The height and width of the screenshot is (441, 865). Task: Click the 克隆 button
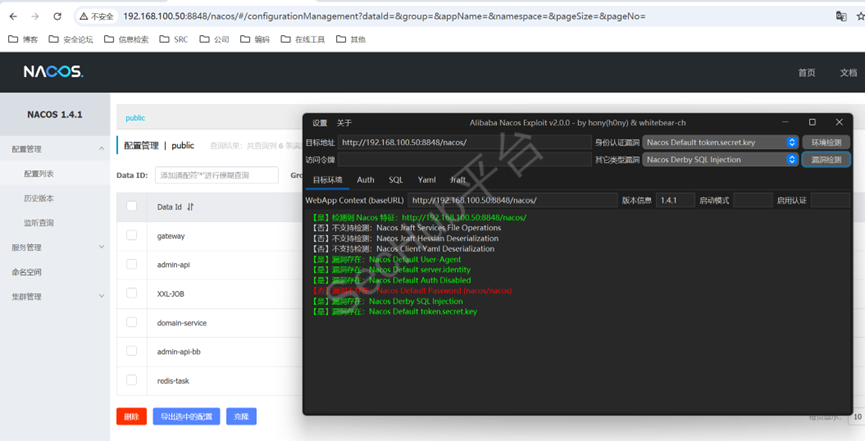coord(241,416)
